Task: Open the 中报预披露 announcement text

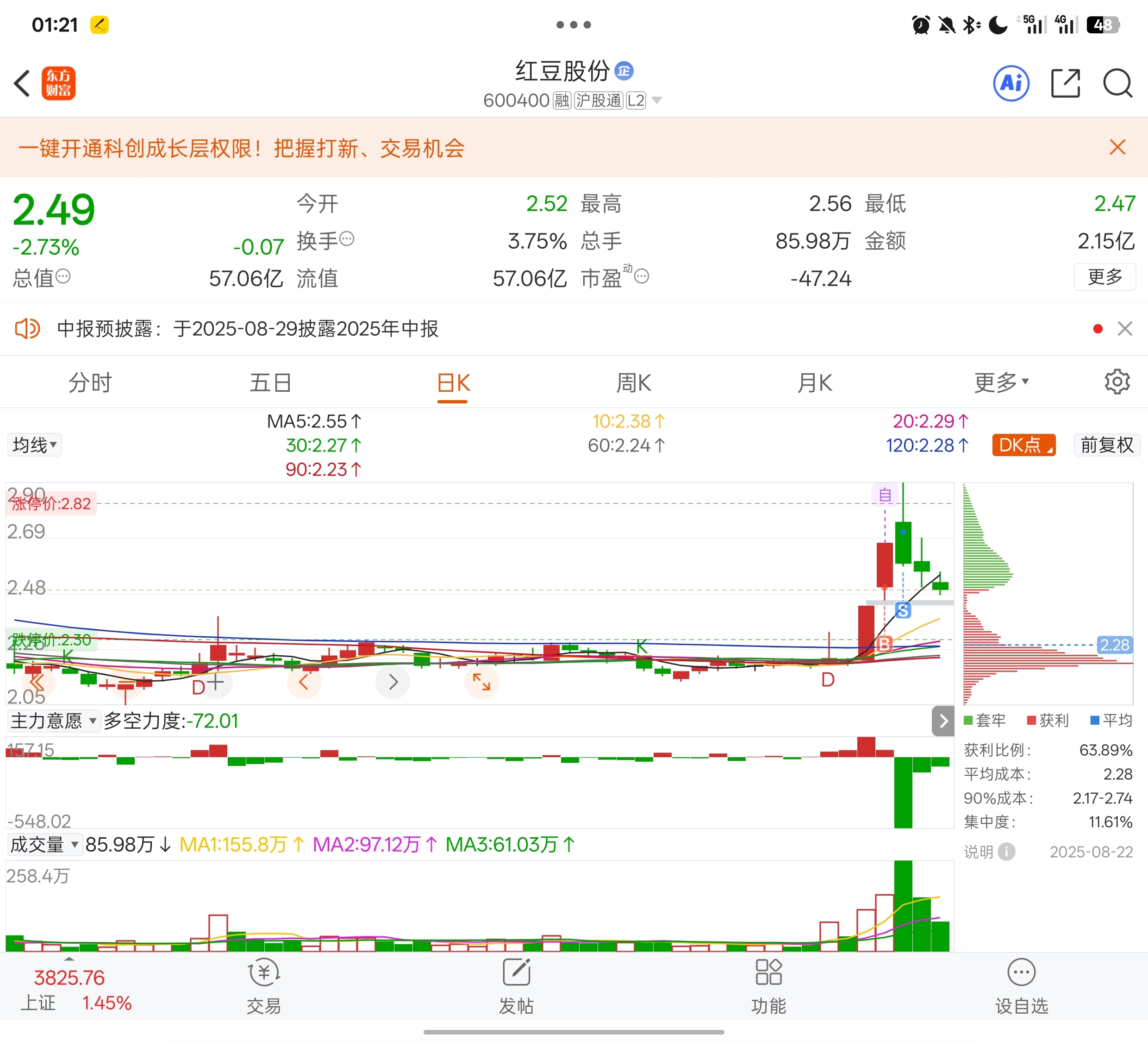Action: pos(248,329)
